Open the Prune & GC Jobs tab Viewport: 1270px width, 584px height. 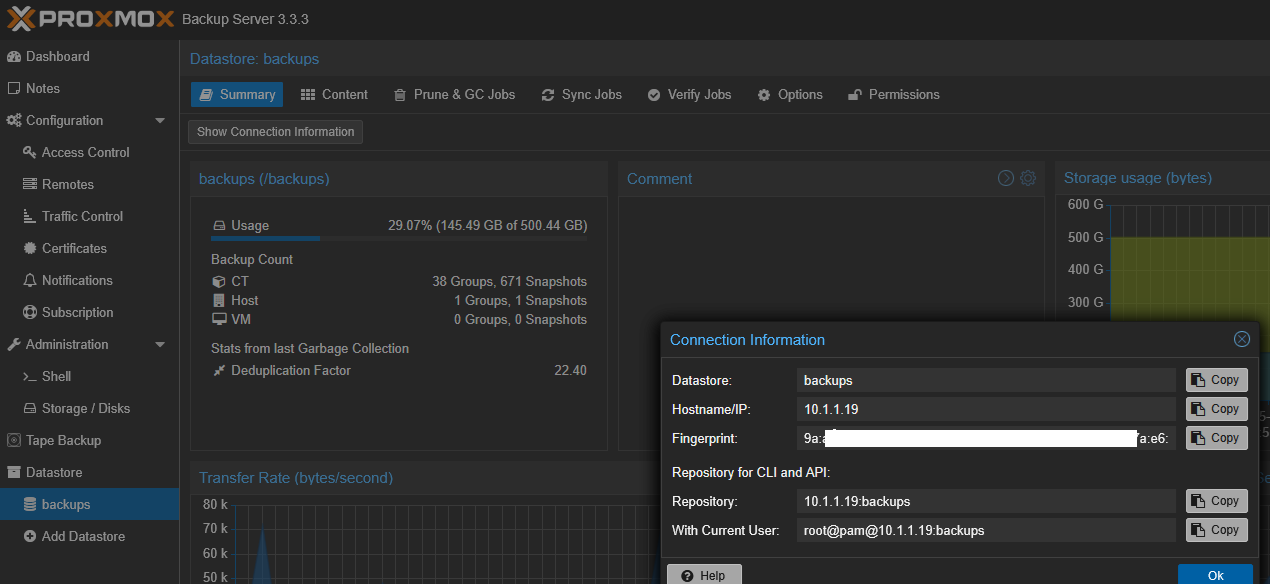(455, 94)
